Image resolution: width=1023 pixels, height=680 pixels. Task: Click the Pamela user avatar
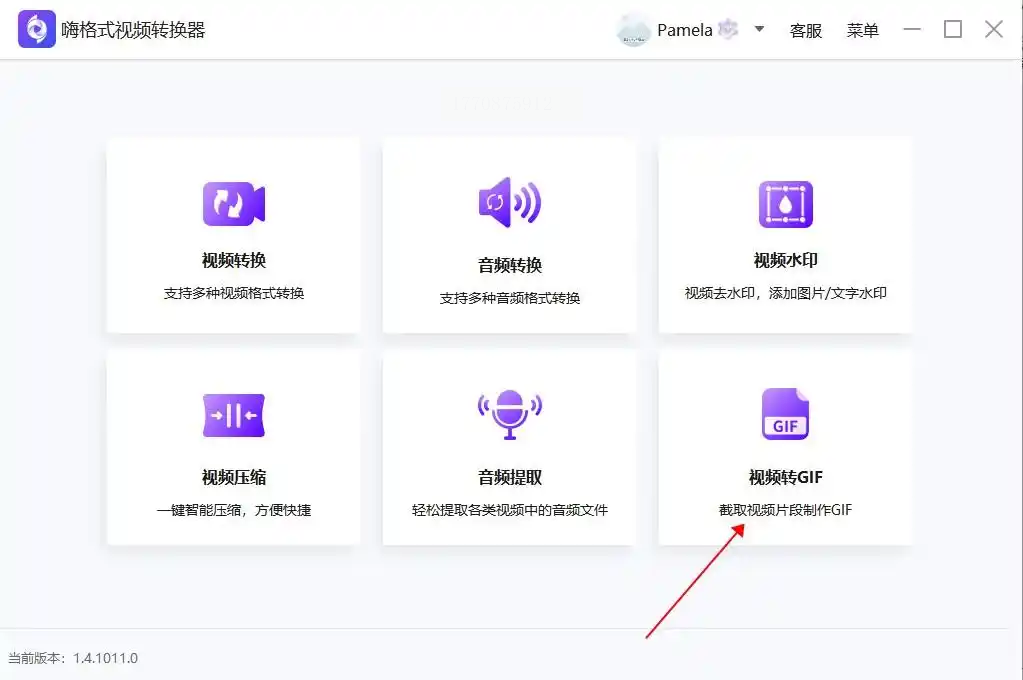click(x=633, y=30)
